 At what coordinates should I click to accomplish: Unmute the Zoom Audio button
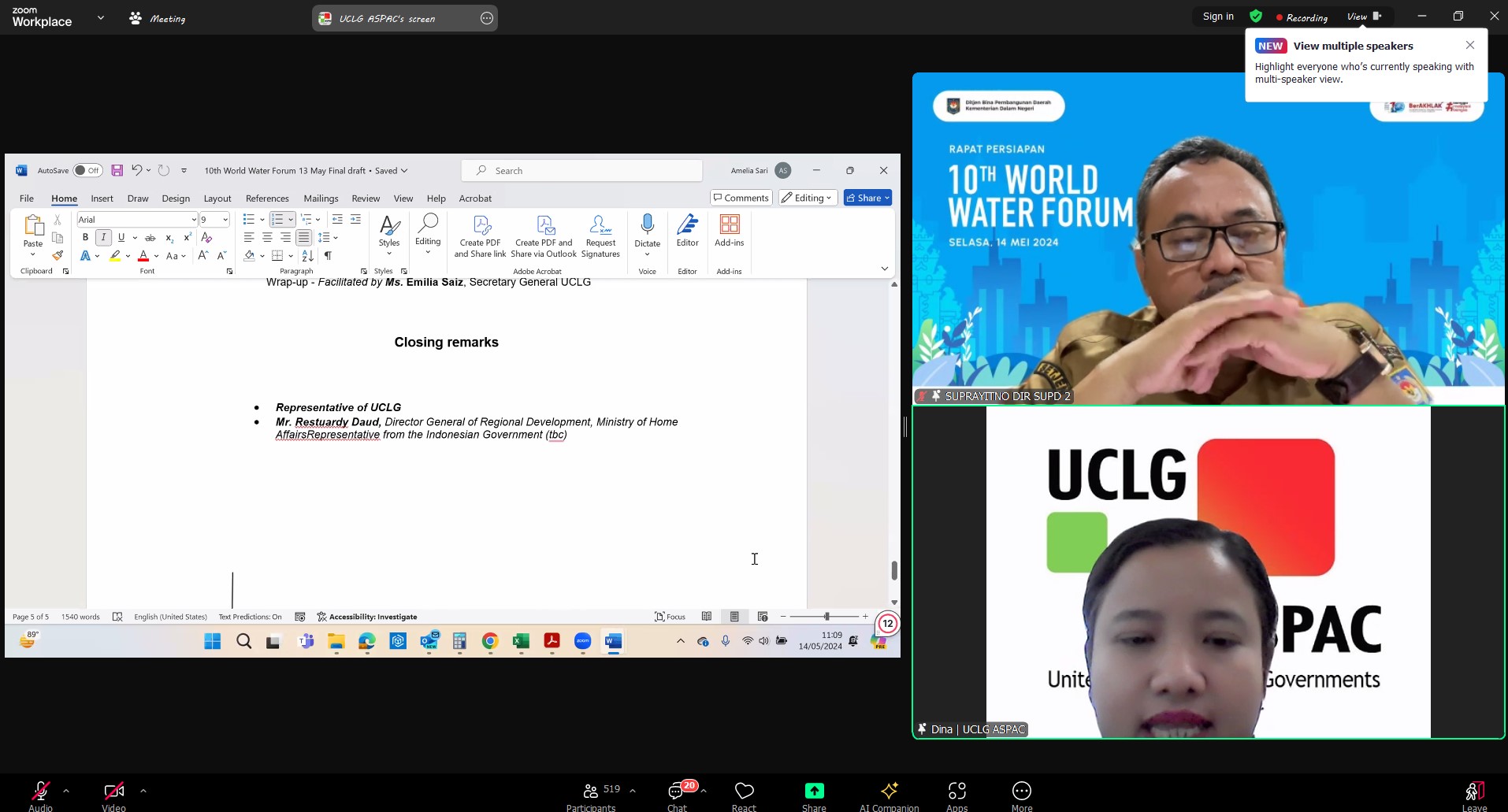pyautogui.click(x=40, y=796)
